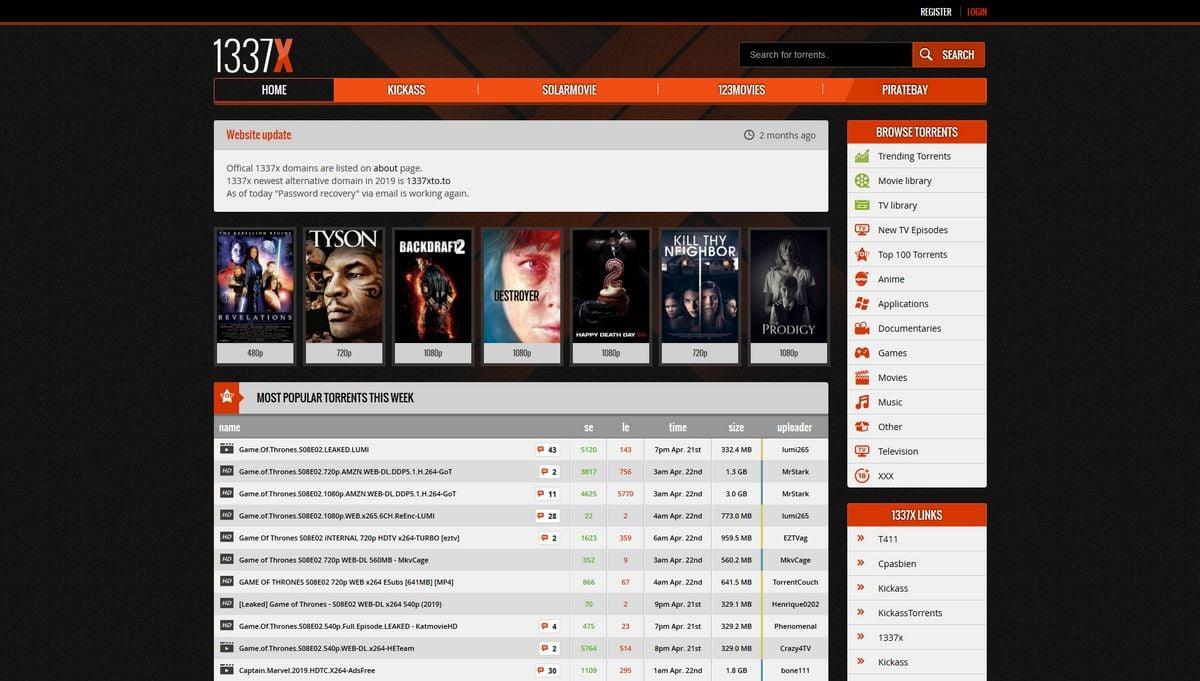Click the Other category folder icon
The image size is (1200, 681).
pos(861,427)
